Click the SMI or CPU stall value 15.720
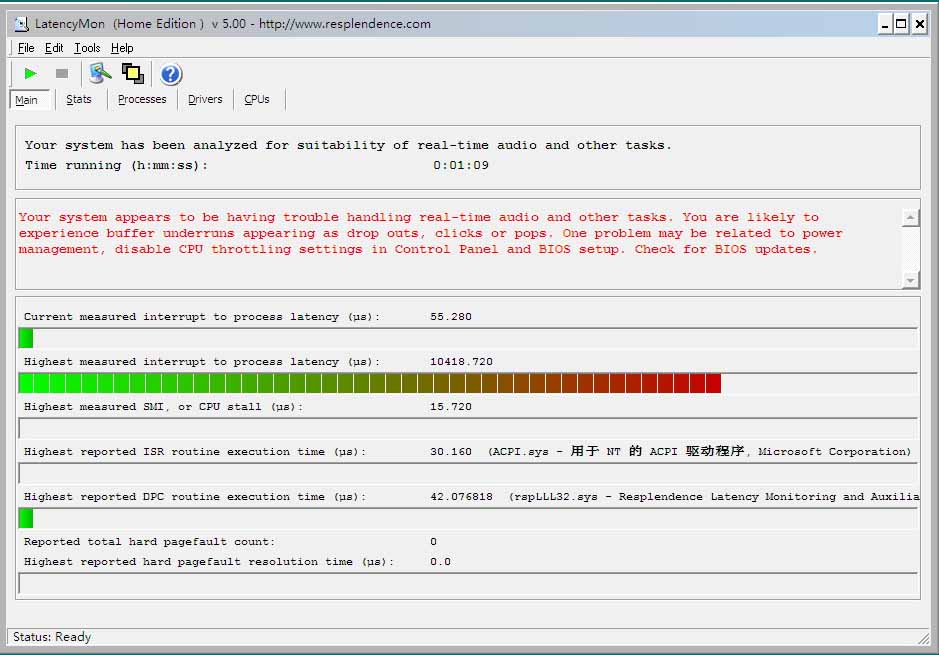The image size is (939, 655). pos(450,407)
